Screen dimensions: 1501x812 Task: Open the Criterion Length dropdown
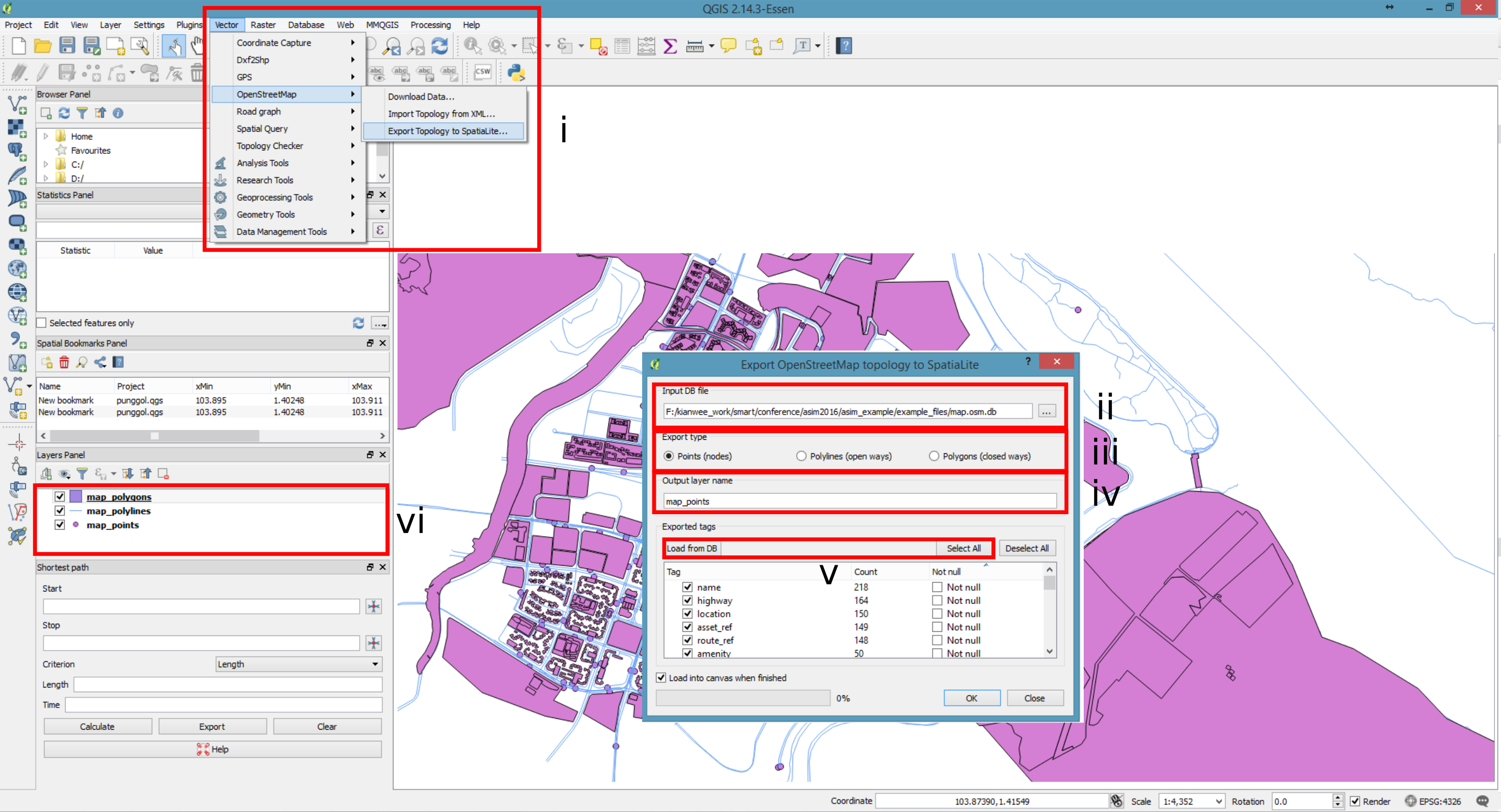[x=298, y=664]
